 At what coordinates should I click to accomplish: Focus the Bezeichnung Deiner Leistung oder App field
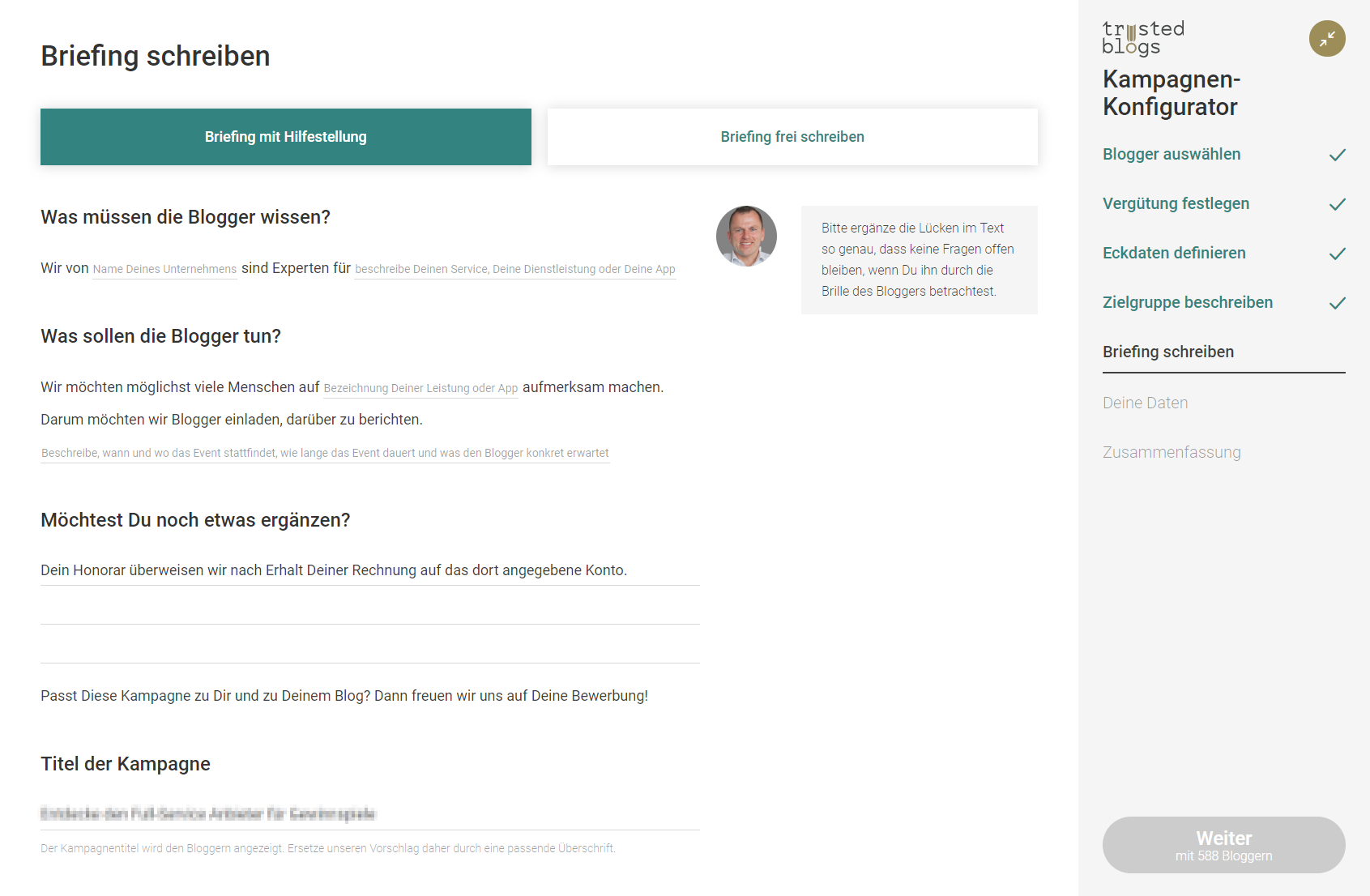tap(420, 388)
